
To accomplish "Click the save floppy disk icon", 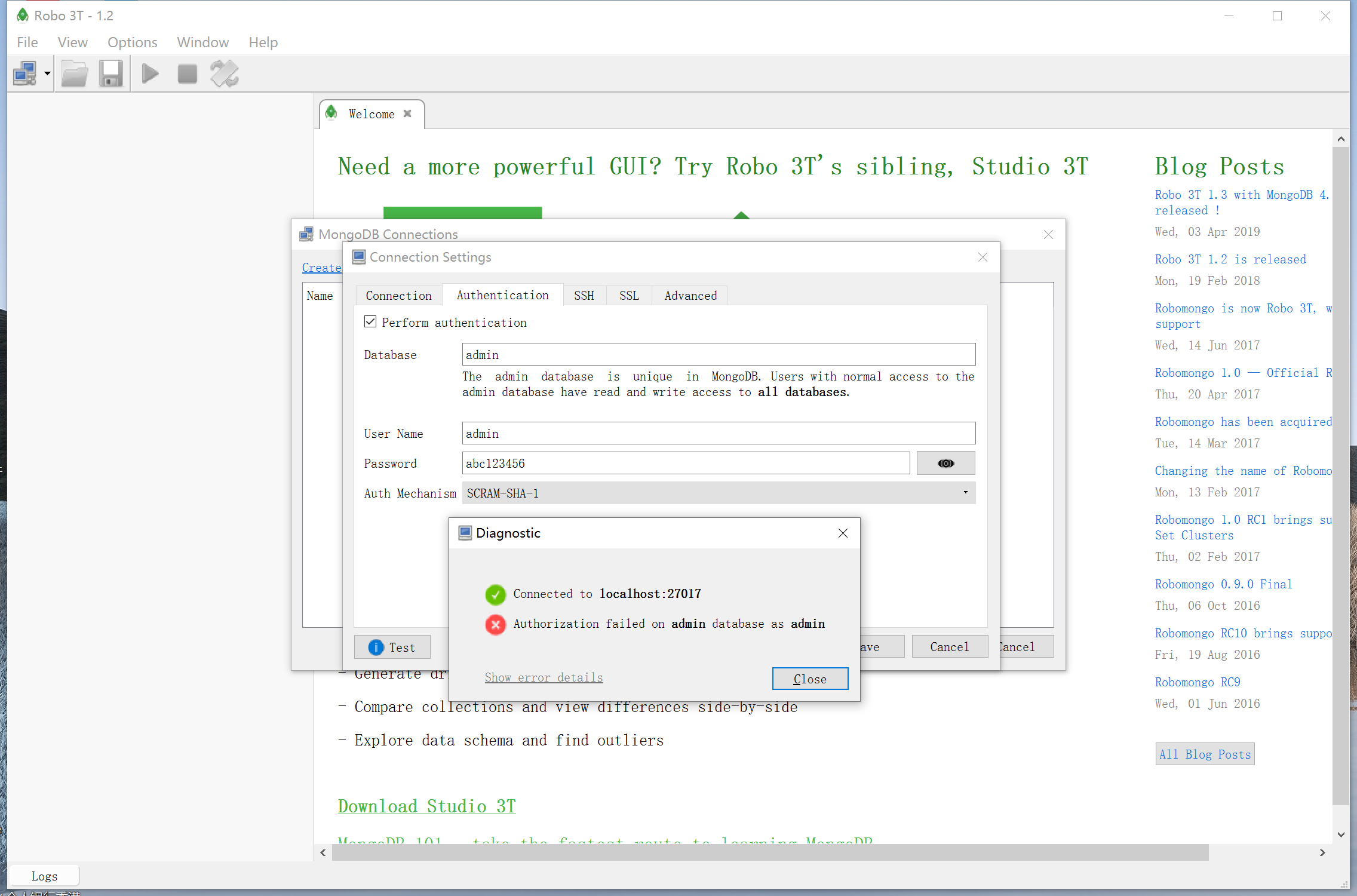I will click(110, 74).
